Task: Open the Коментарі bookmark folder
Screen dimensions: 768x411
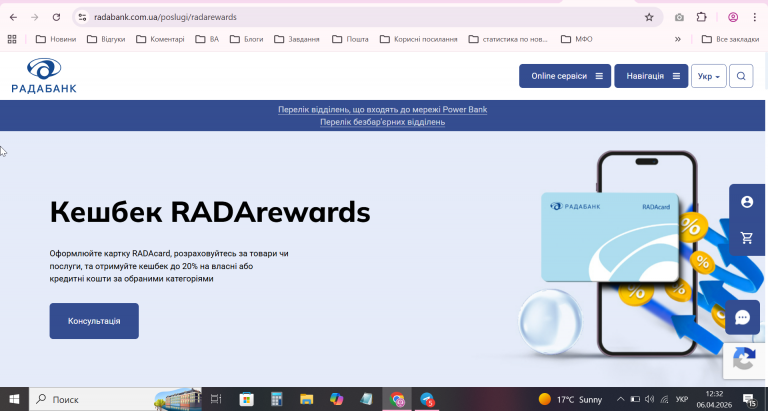Action: click(x=160, y=39)
